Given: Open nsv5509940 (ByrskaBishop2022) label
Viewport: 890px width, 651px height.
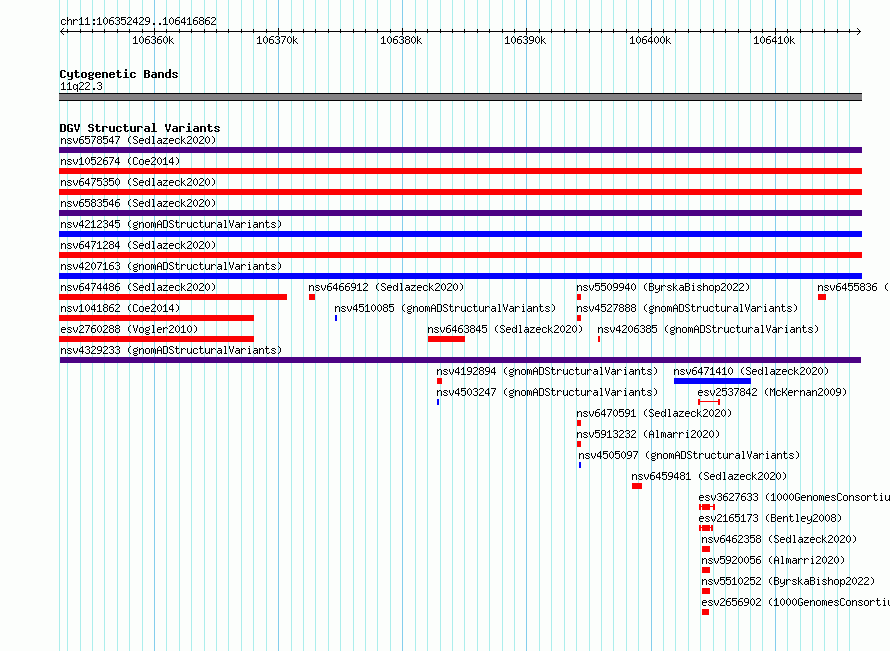Looking at the screenshot, I should coord(663,287).
